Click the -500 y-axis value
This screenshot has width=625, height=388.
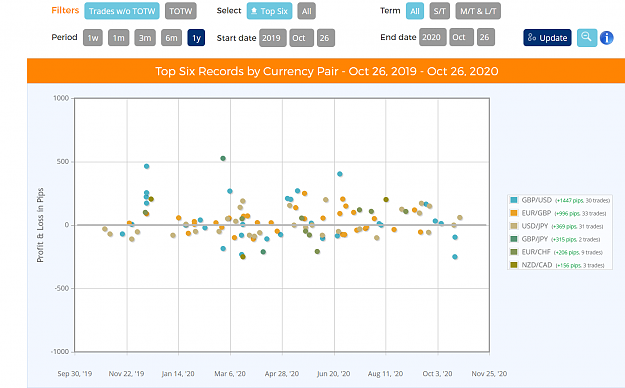61,288
